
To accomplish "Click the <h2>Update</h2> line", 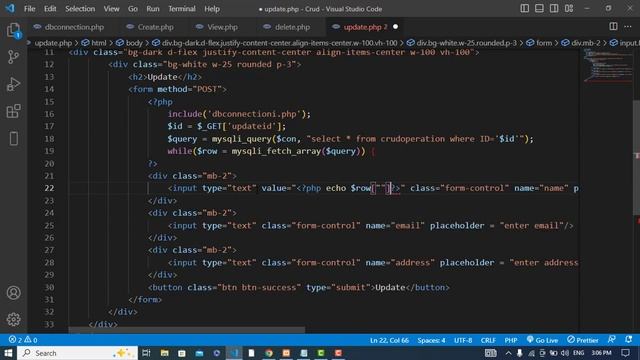I will (165, 77).
